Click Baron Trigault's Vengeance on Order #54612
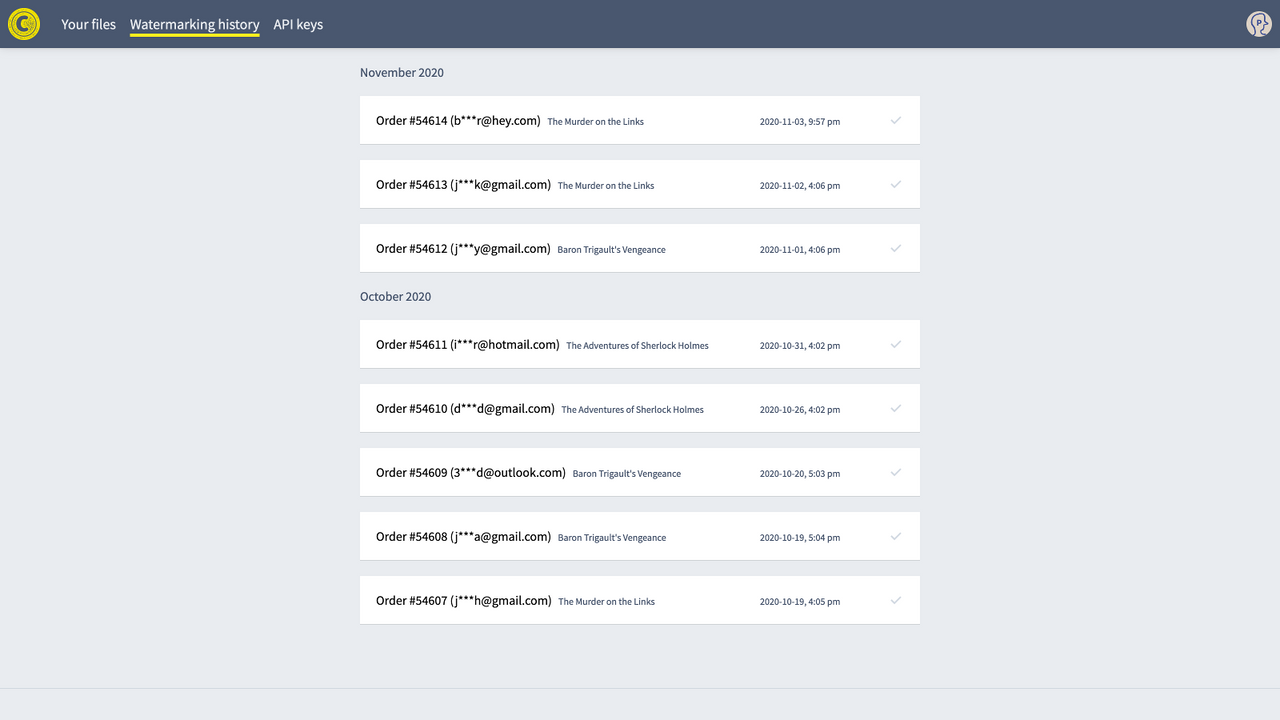Viewport: 1280px width, 720px height. click(611, 249)
